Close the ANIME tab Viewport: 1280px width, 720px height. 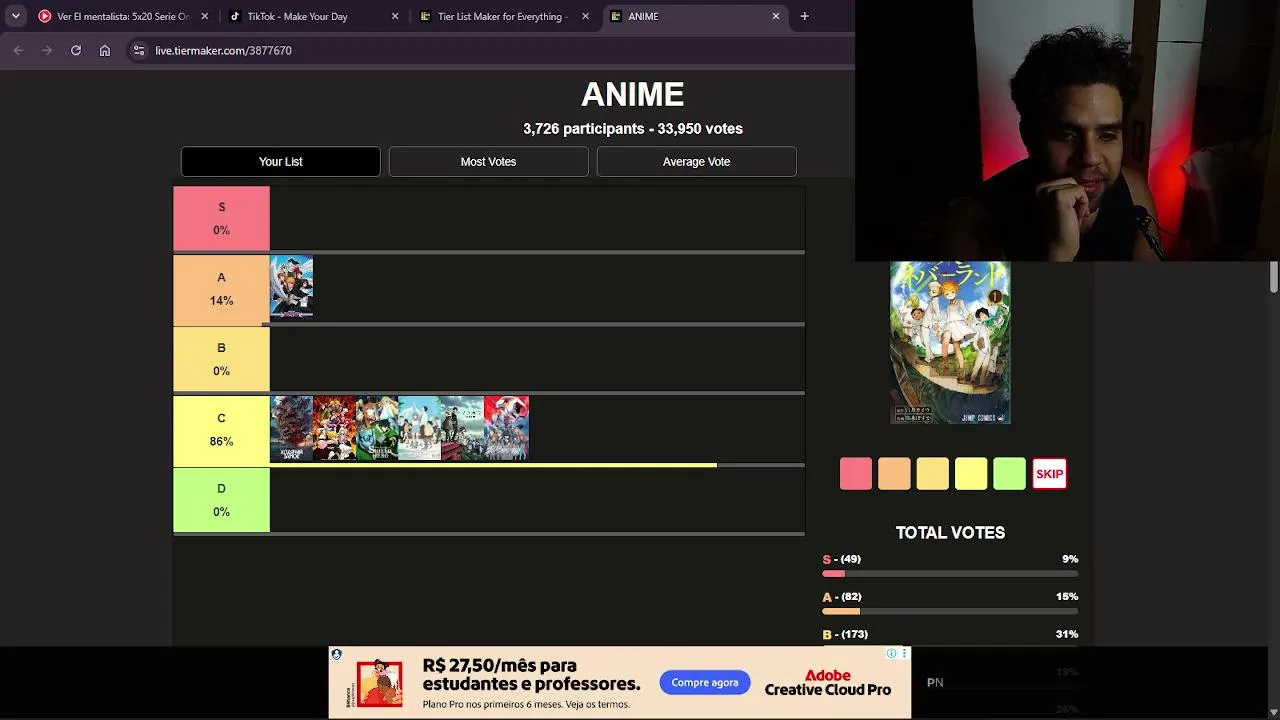click(x=775, y=16)
